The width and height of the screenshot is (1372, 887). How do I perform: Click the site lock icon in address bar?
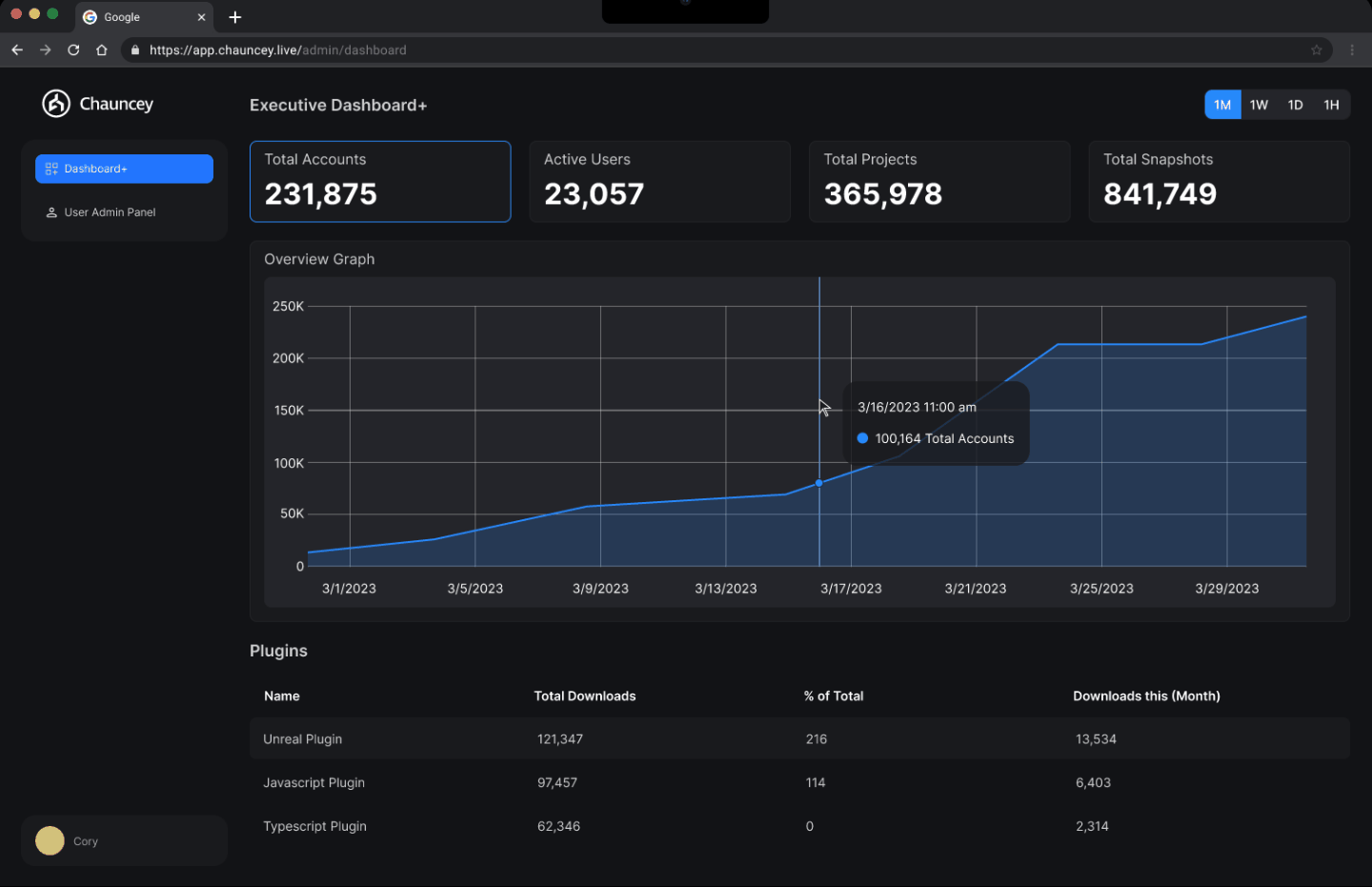point(135,50)
